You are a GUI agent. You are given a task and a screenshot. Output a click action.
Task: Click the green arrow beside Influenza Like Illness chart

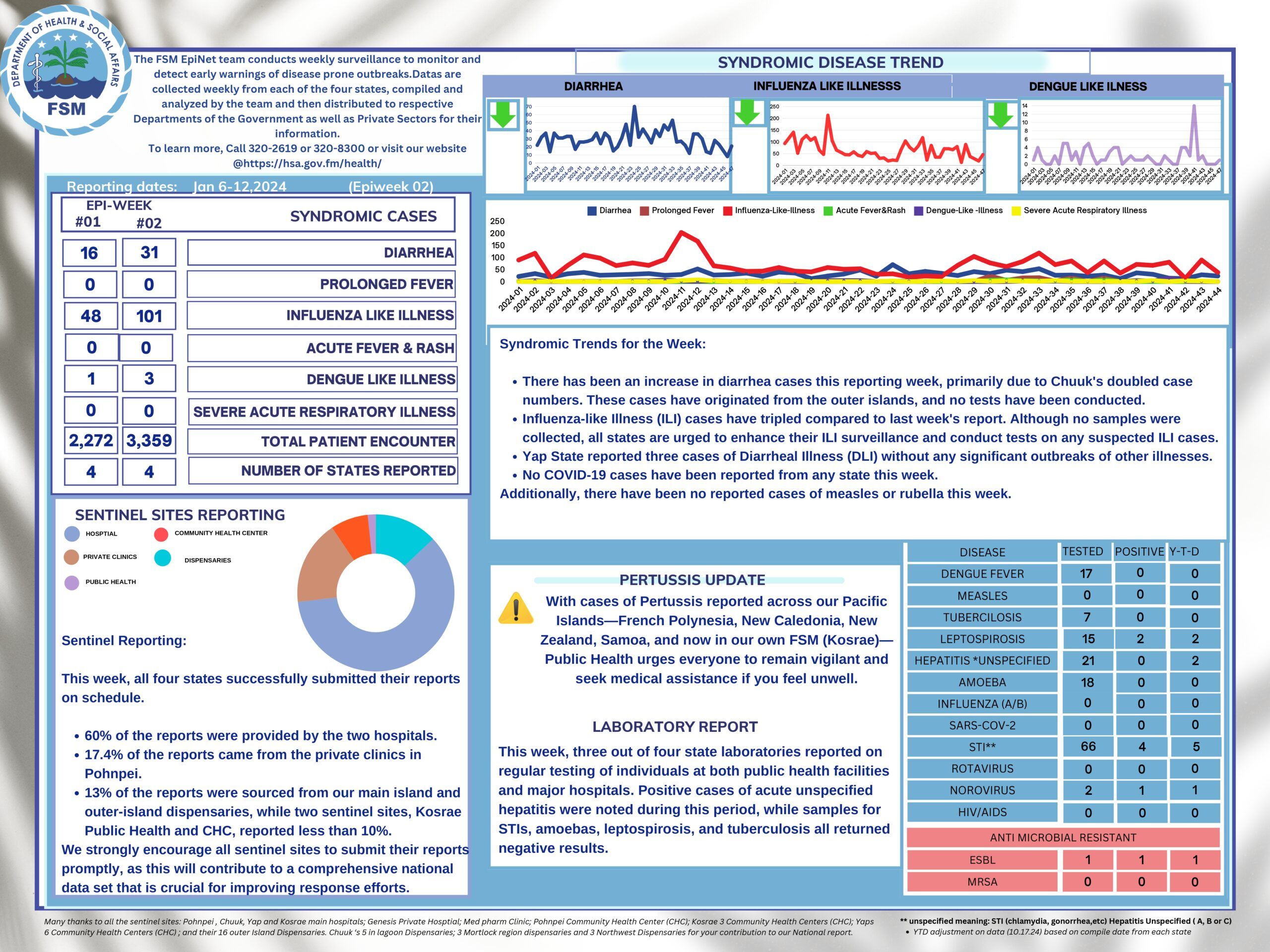coord(748,113)
